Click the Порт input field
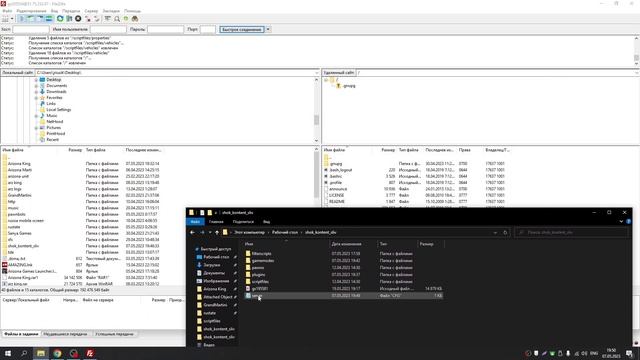Viewport: 640px width, 360px height. point(208,29)
